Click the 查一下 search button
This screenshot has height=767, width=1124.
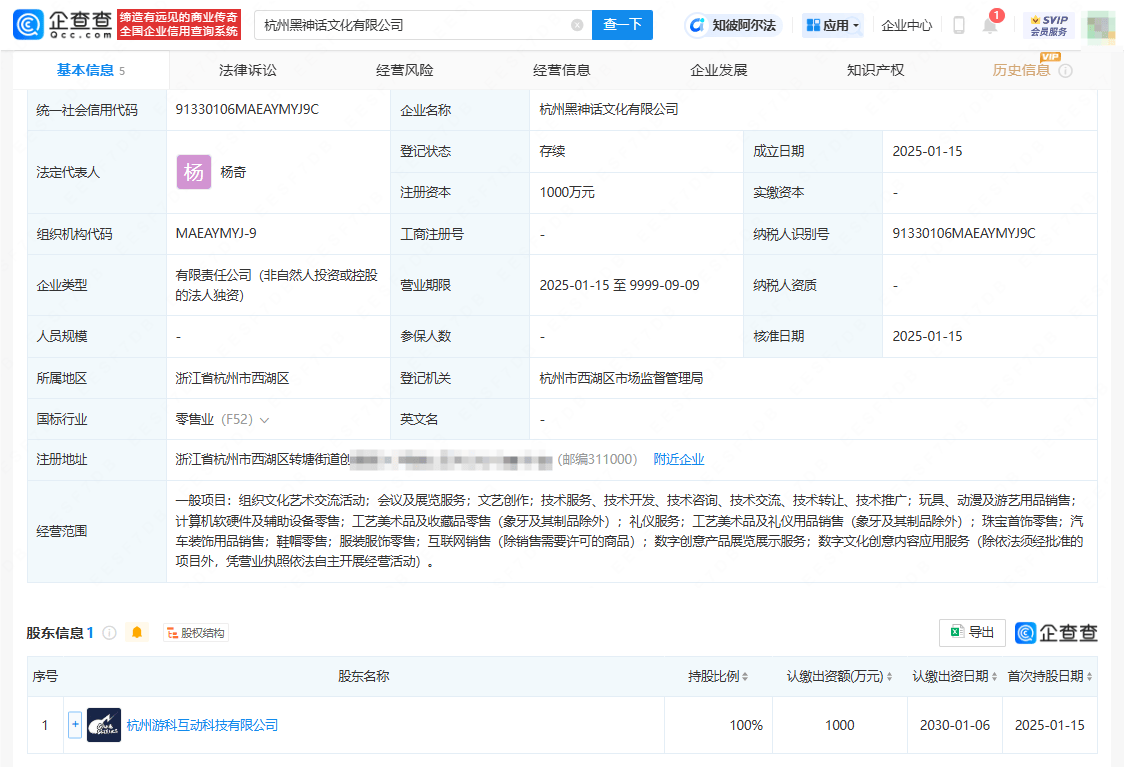click(x=622, y=25)
